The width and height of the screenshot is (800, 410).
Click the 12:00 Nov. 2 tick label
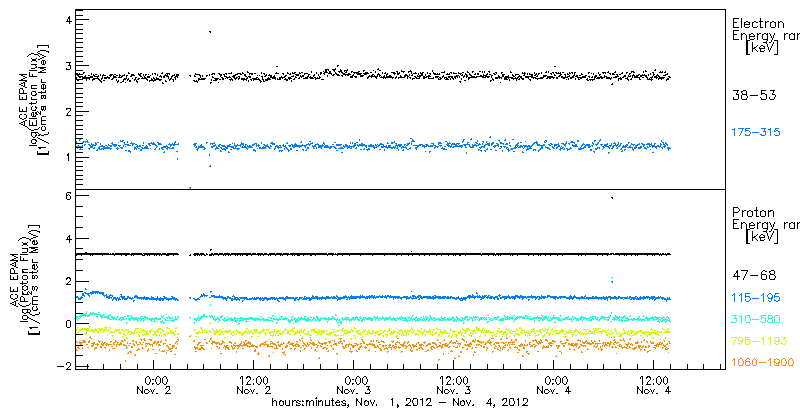(x=254, y=386)
